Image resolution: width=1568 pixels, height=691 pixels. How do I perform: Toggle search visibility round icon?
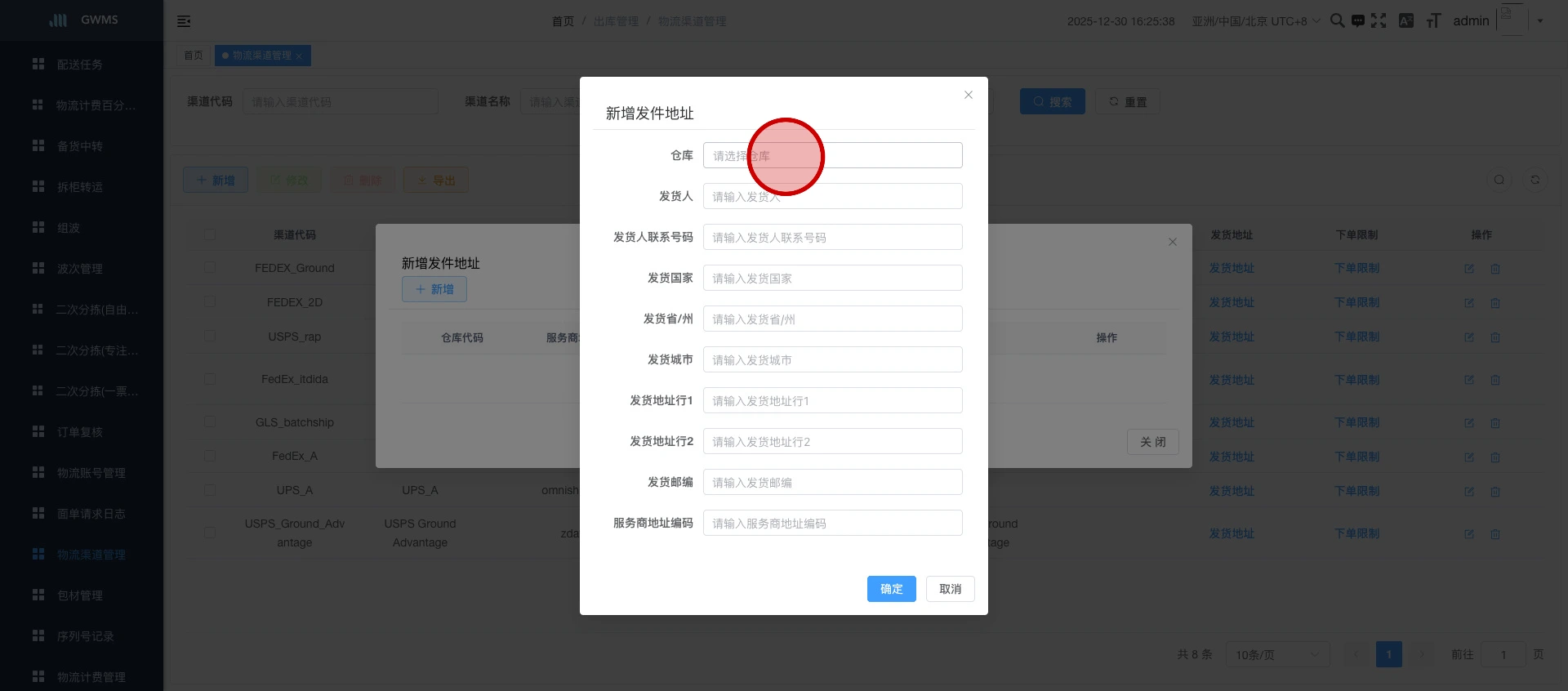click(x=1499, y=180)
